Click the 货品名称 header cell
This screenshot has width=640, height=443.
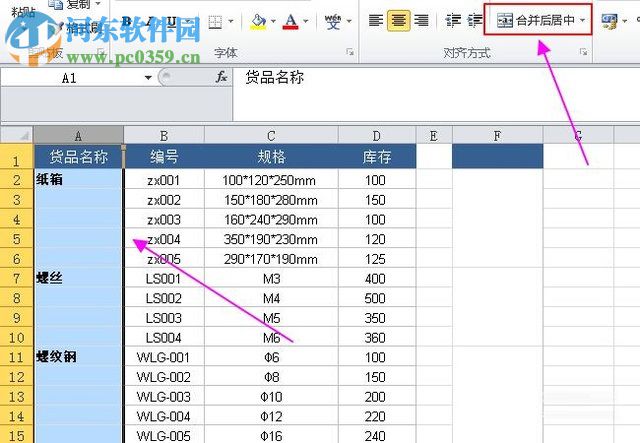[x=78, y=157]
